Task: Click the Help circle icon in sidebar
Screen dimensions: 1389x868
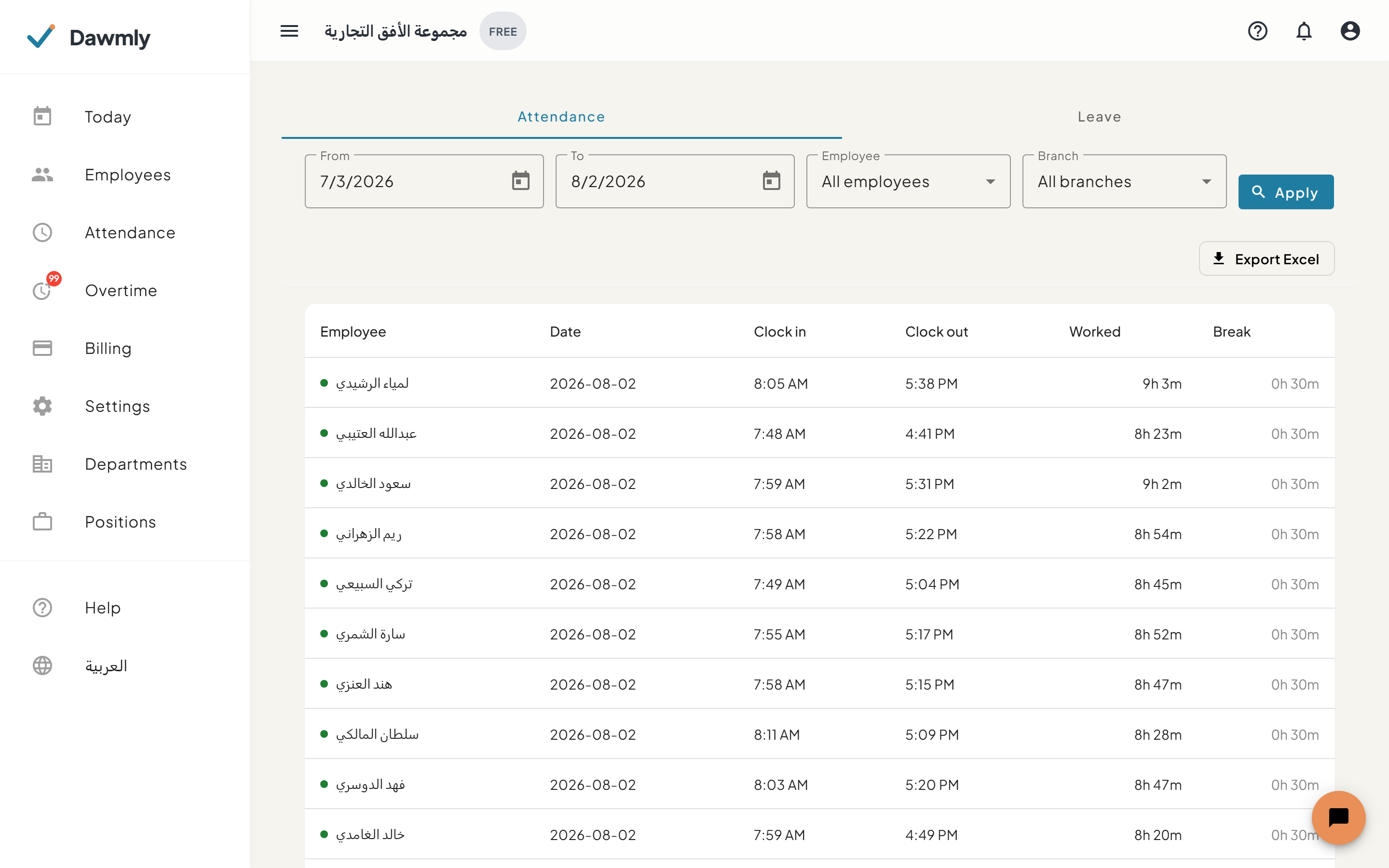Action: coord(42,608)
